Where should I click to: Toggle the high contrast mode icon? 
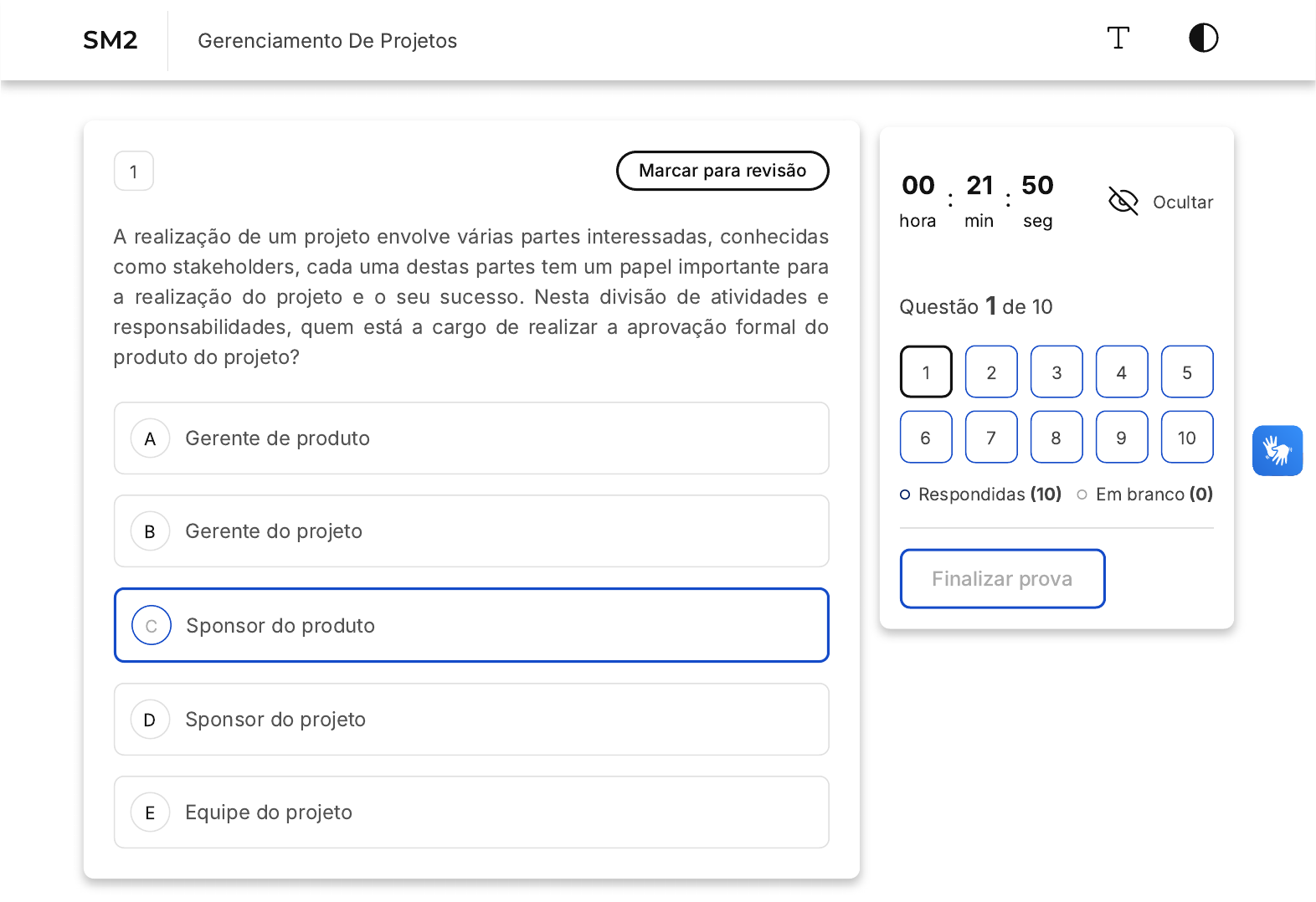pos(1203,38)
